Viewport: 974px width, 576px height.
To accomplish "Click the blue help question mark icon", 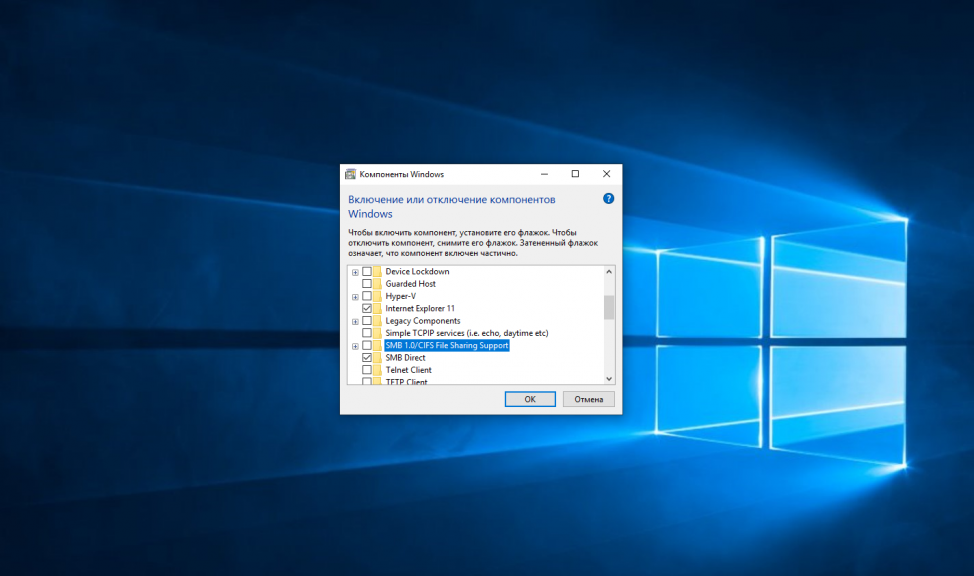I will pos(608,199).
